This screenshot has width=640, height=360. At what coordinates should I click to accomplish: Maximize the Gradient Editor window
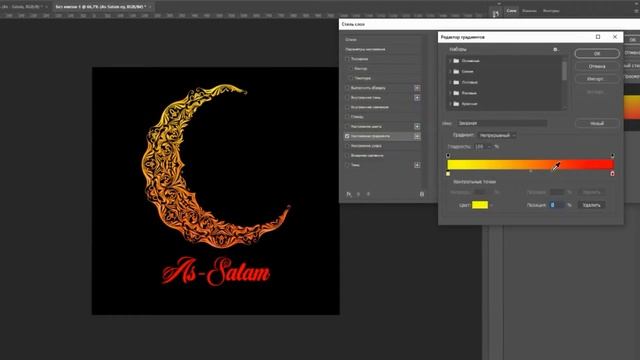coord(598,37)
